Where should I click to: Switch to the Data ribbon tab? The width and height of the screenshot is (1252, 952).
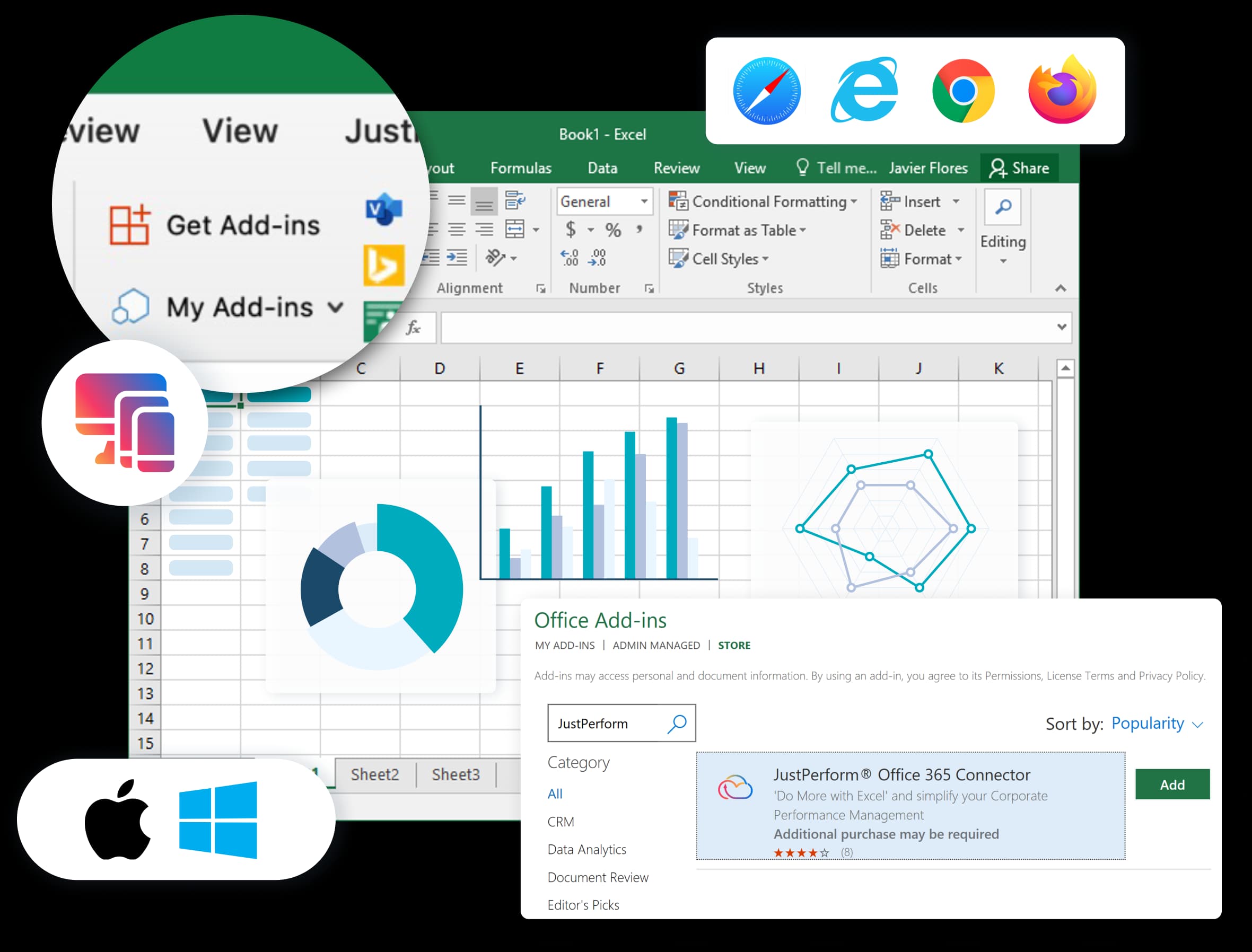click(x=602, y=168)
